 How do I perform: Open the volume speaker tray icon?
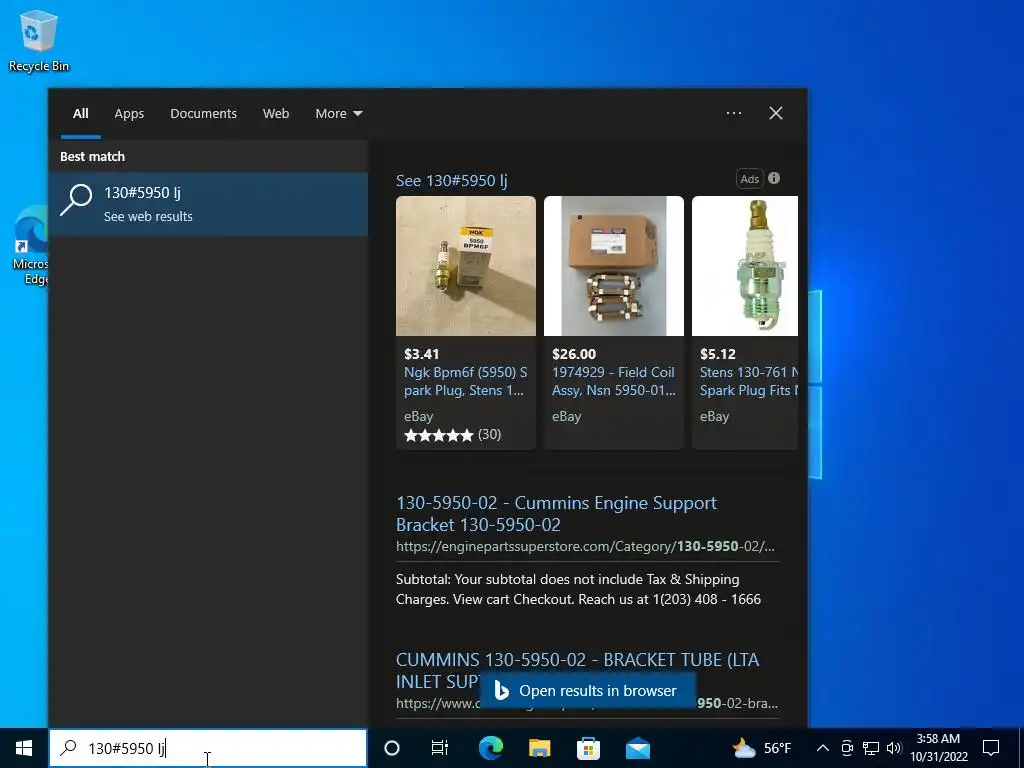click(894, 748)
